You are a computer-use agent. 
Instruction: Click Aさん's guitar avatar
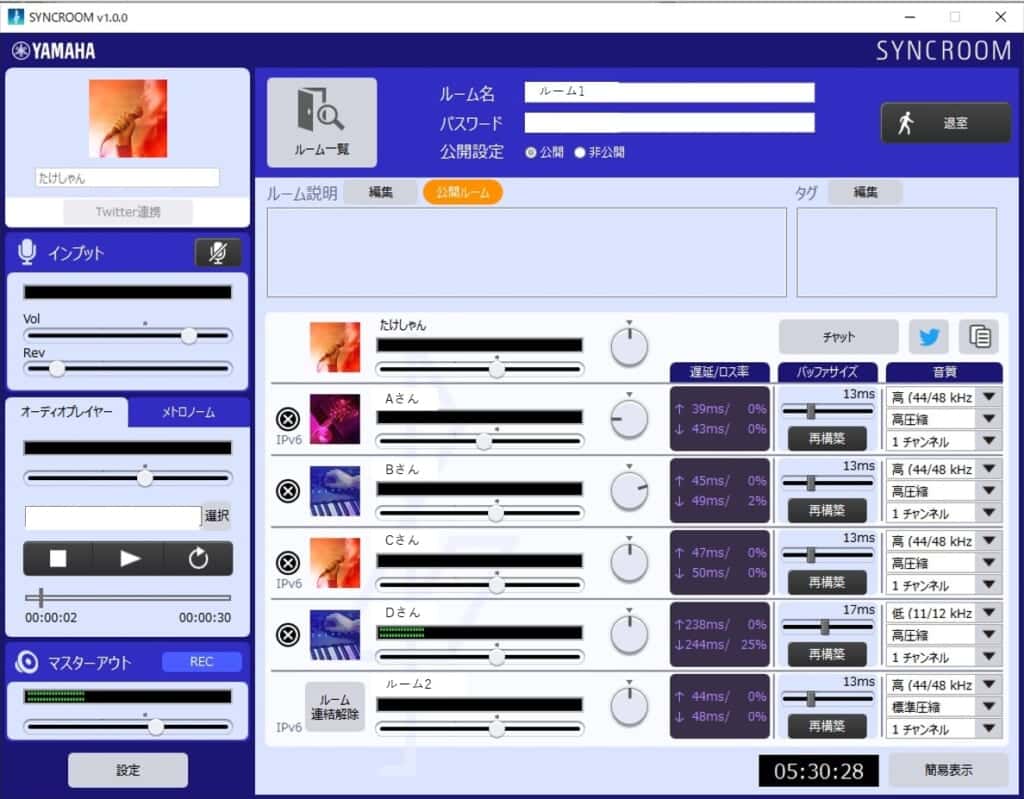point(335,419)
